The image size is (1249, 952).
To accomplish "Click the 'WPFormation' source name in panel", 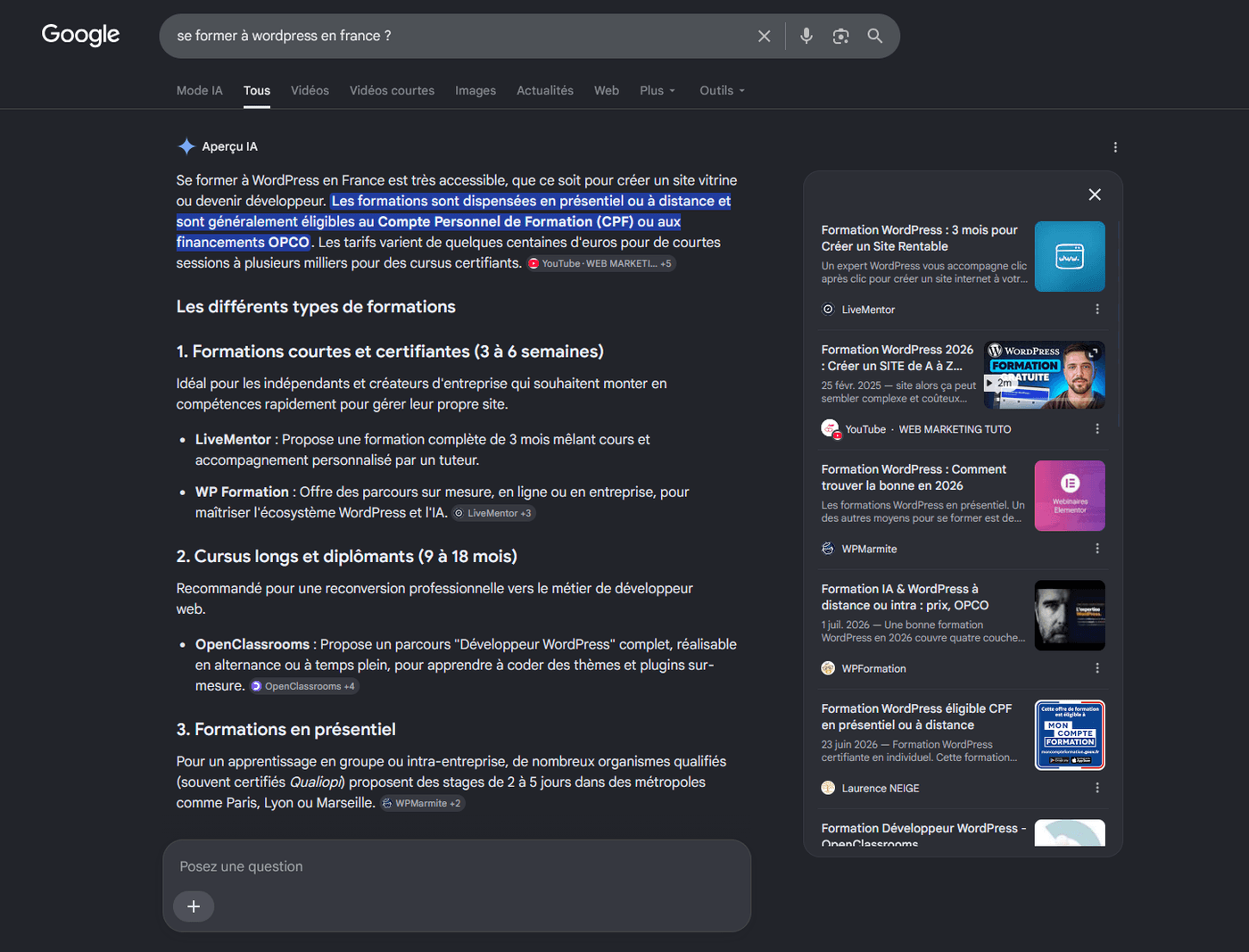I will coord(873,668).
